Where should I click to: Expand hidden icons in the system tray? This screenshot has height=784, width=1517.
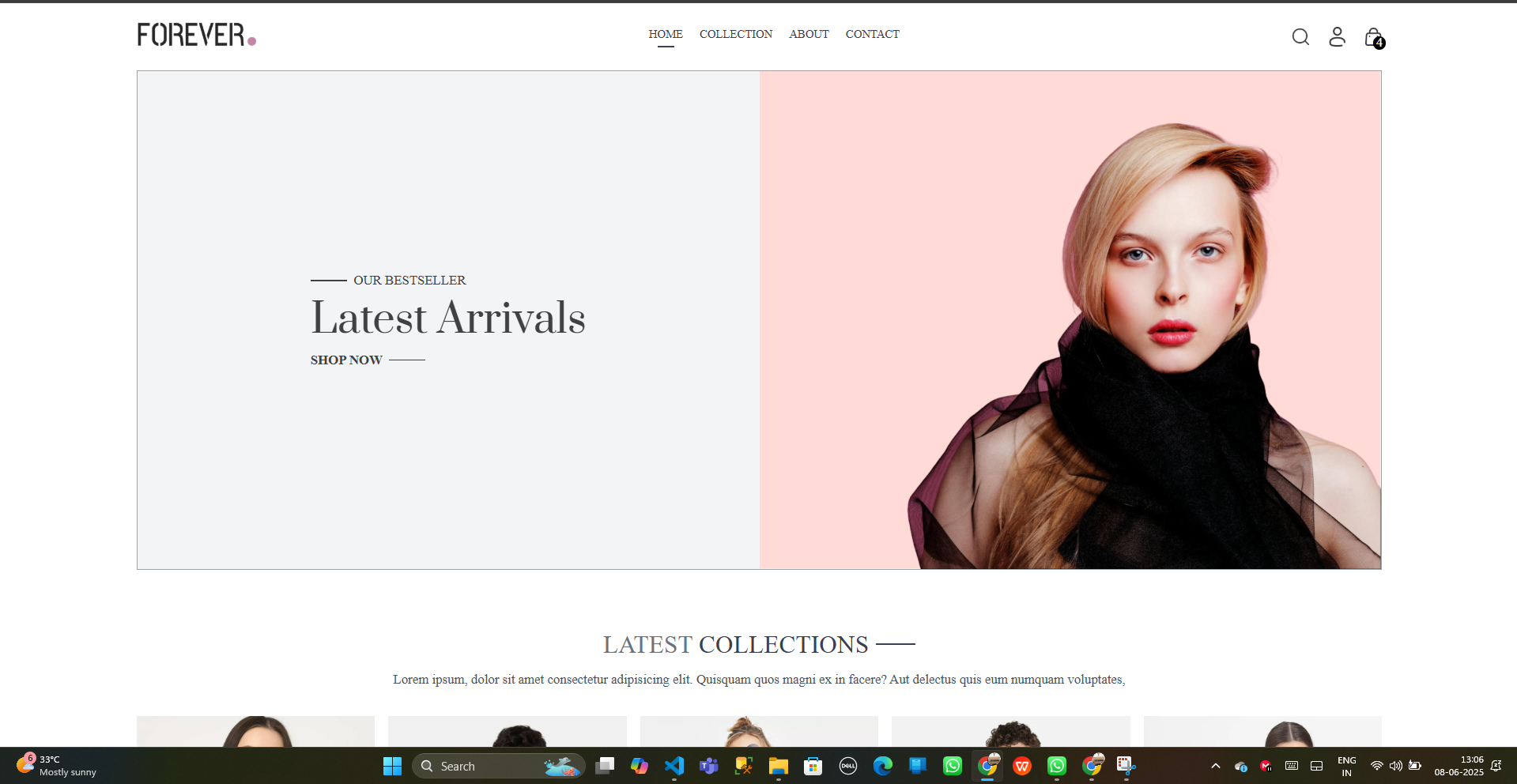[x=1215, y=766]
